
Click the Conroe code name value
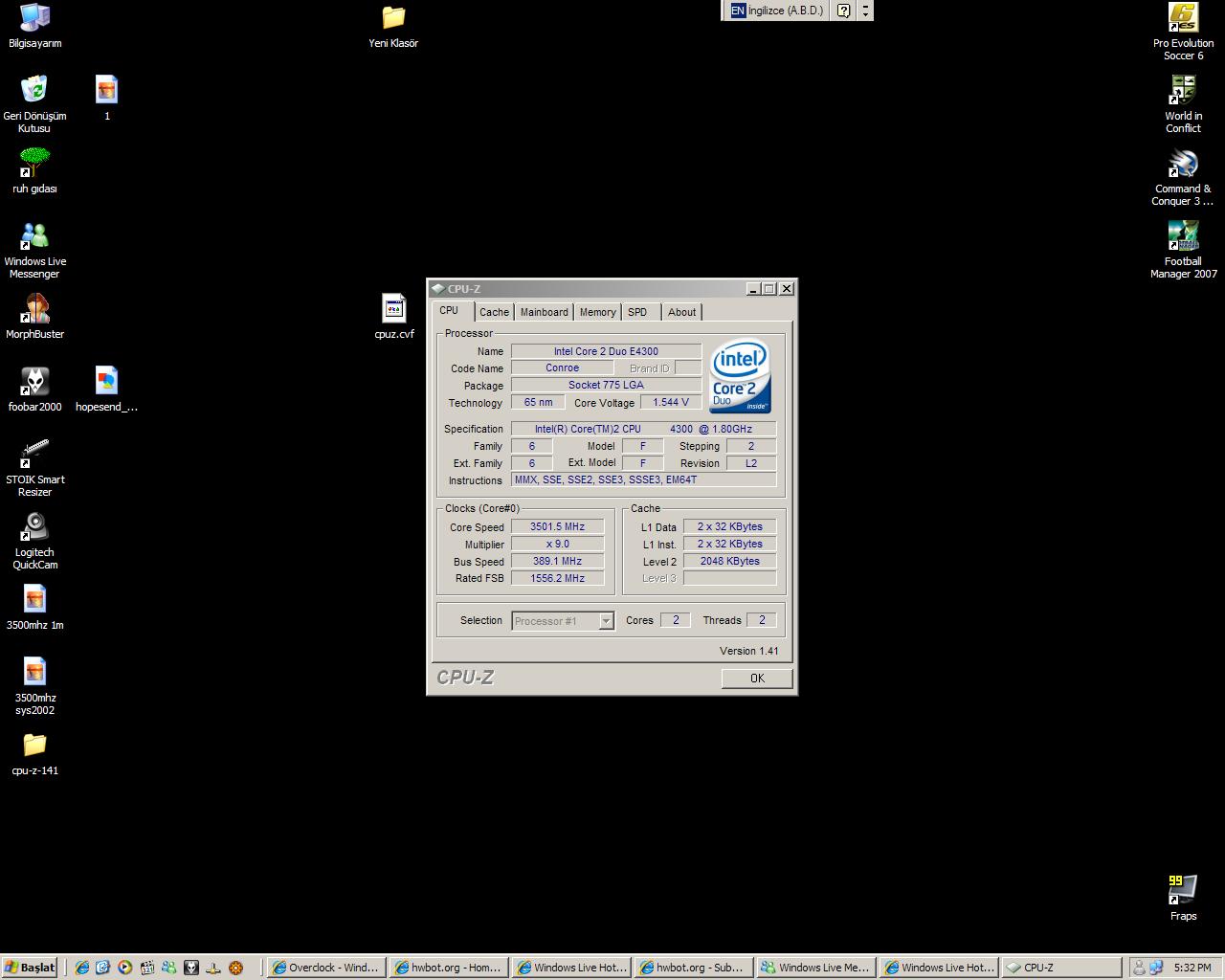pos(562,367)
